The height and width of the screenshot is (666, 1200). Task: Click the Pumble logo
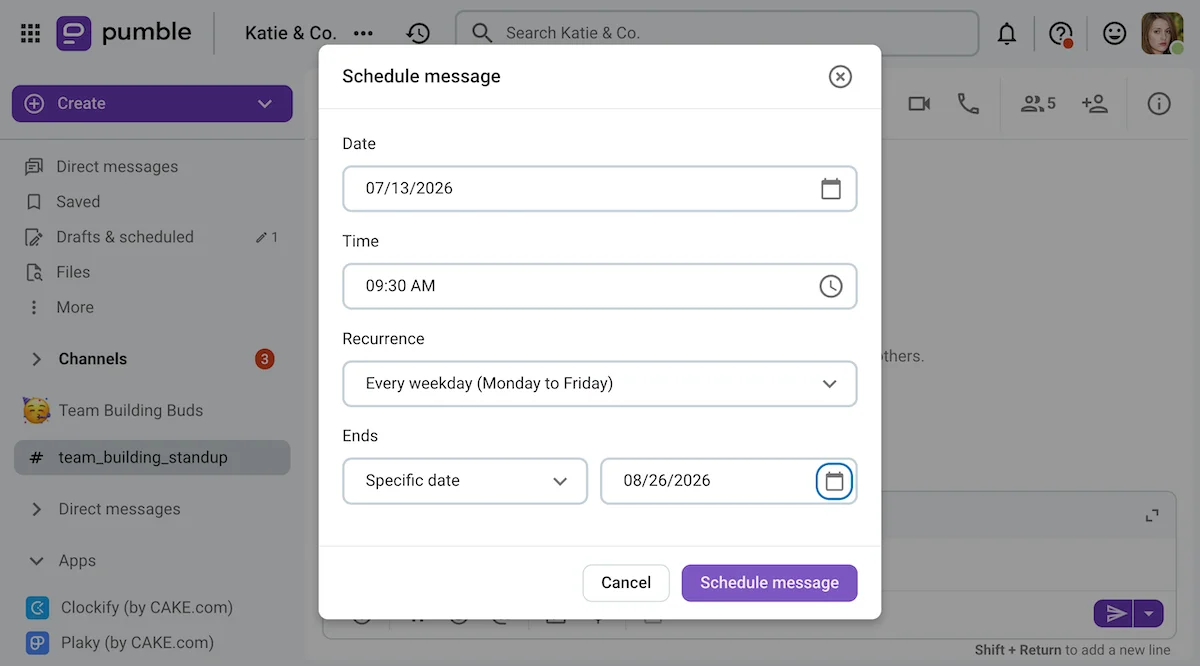pyautogui.click(x=124, y=33)
